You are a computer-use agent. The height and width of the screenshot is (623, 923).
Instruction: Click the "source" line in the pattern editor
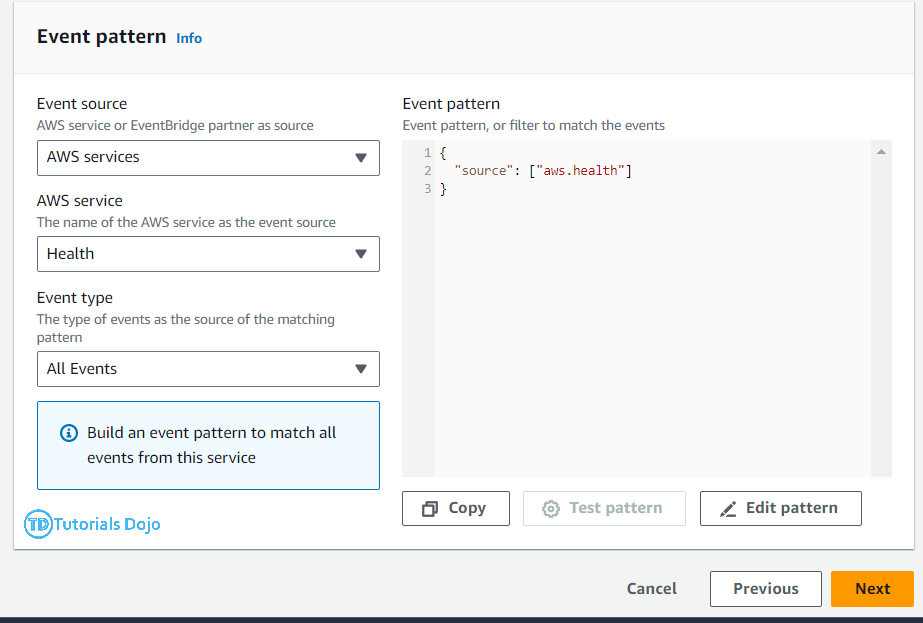(x=543, y=171)
